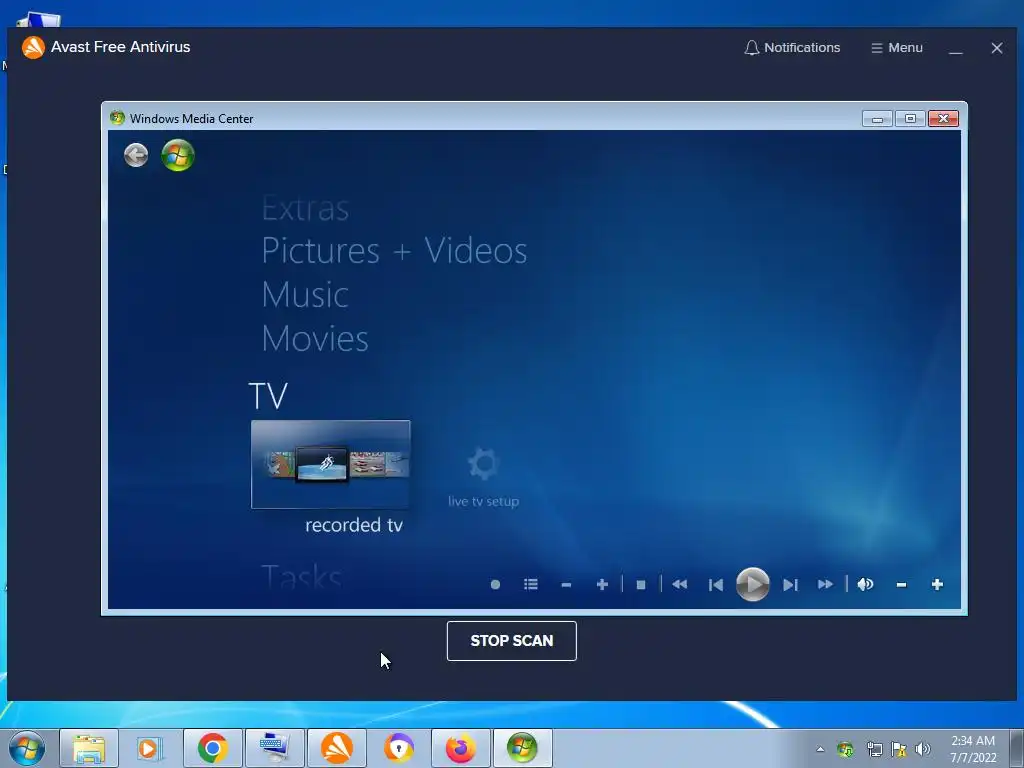Open live tv setup

(x=483, y=477)
